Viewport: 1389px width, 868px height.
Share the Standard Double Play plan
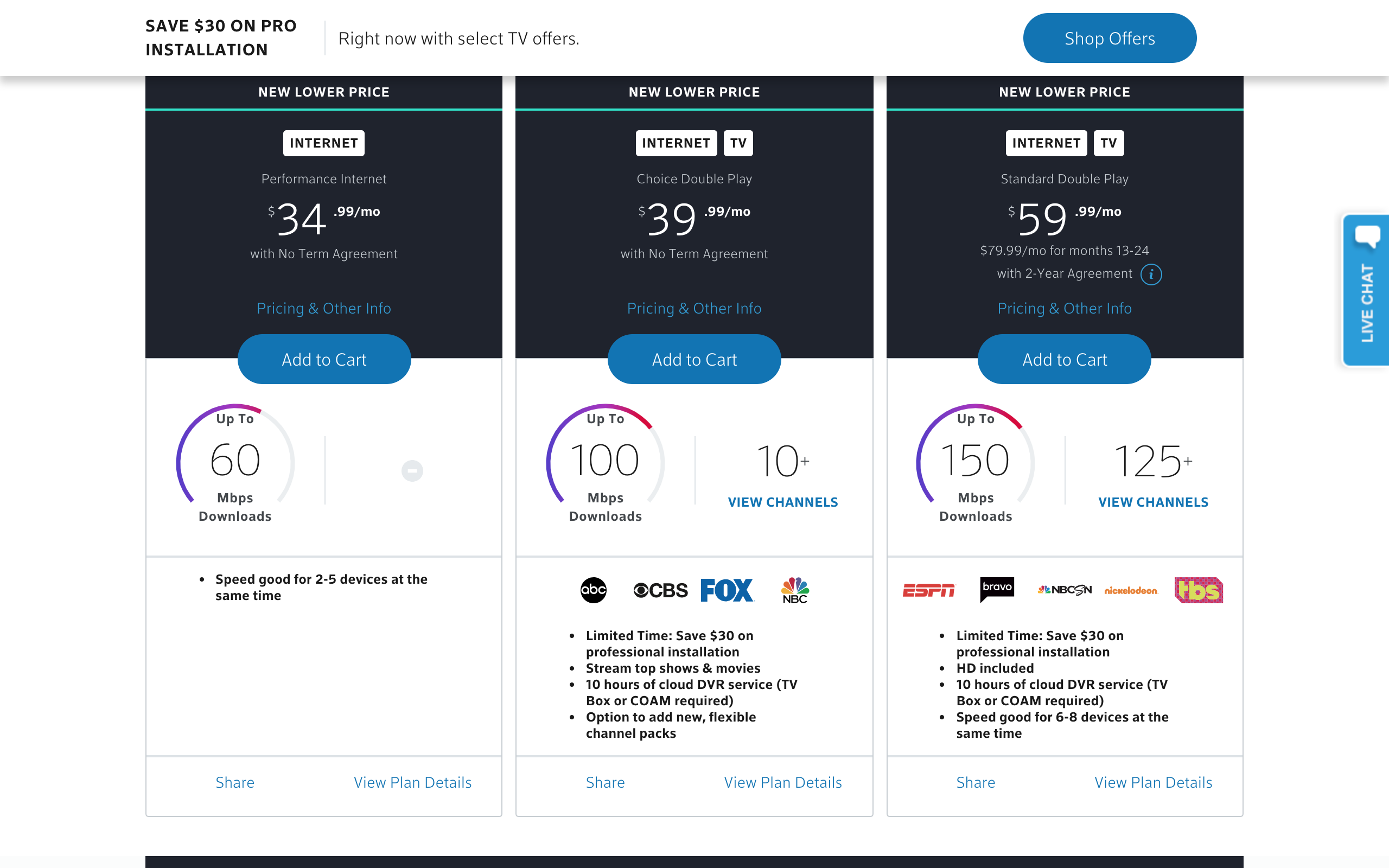click(x=975, y=782)
